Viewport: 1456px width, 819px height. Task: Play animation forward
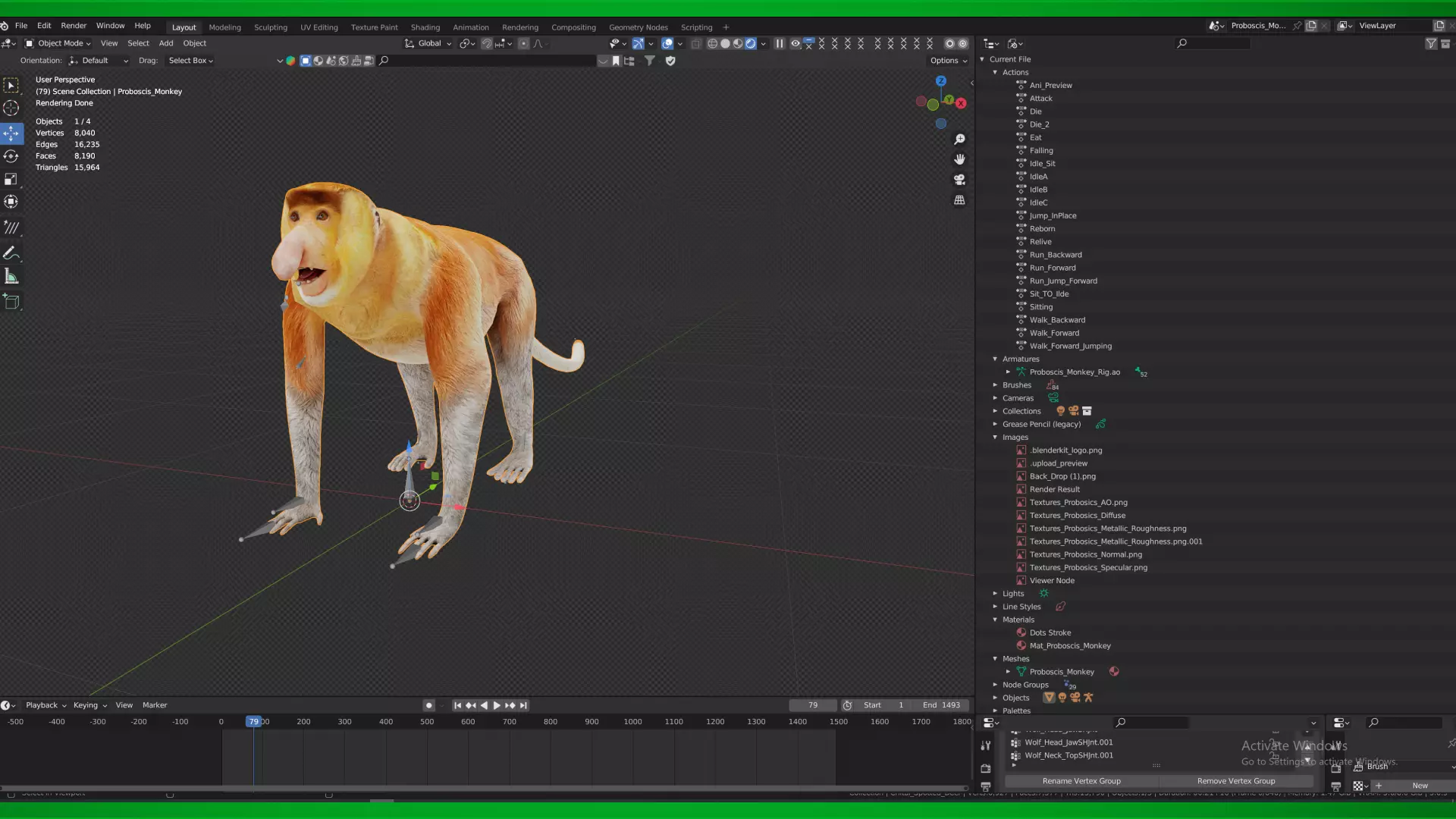[497, 705]
